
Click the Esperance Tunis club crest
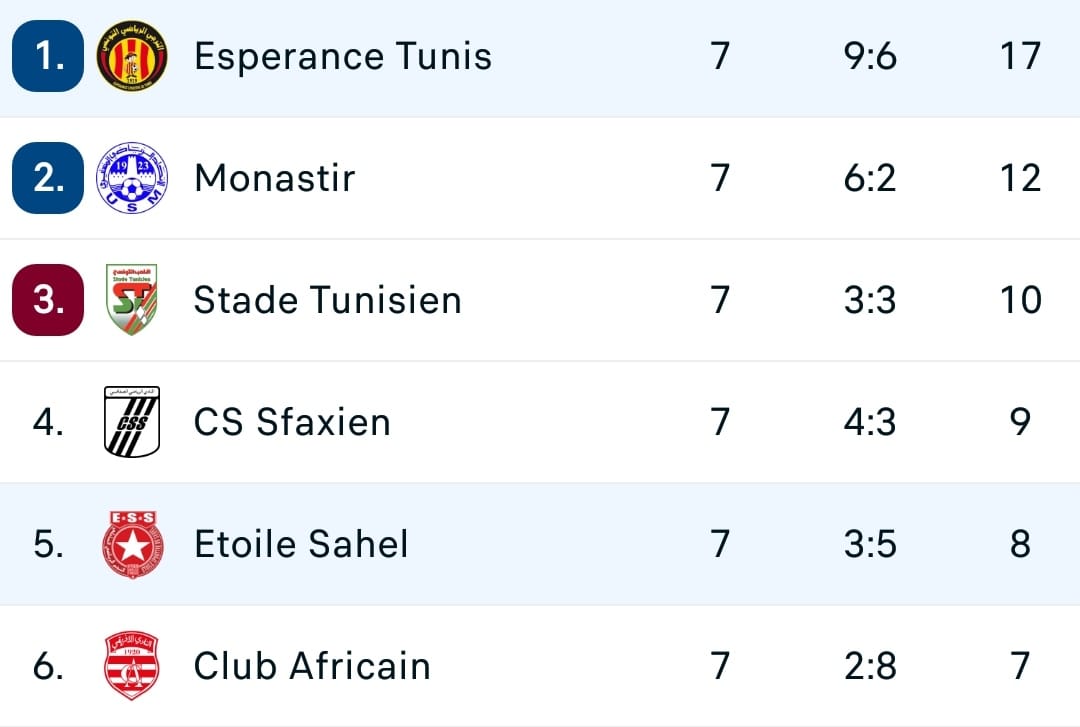click(132, 56)
